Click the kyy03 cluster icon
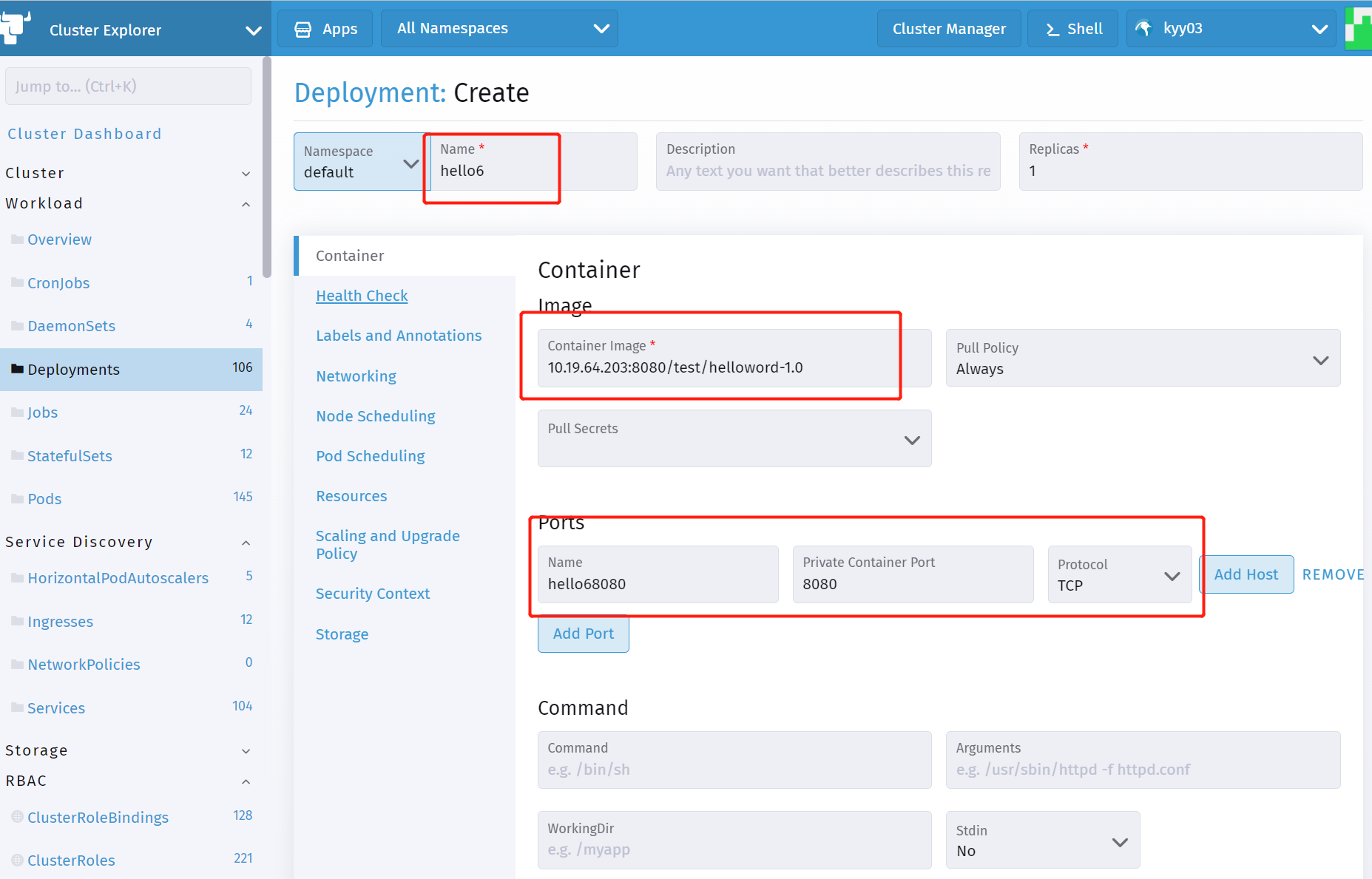This screenshot has width=1372, height=879. (1143, 29)
